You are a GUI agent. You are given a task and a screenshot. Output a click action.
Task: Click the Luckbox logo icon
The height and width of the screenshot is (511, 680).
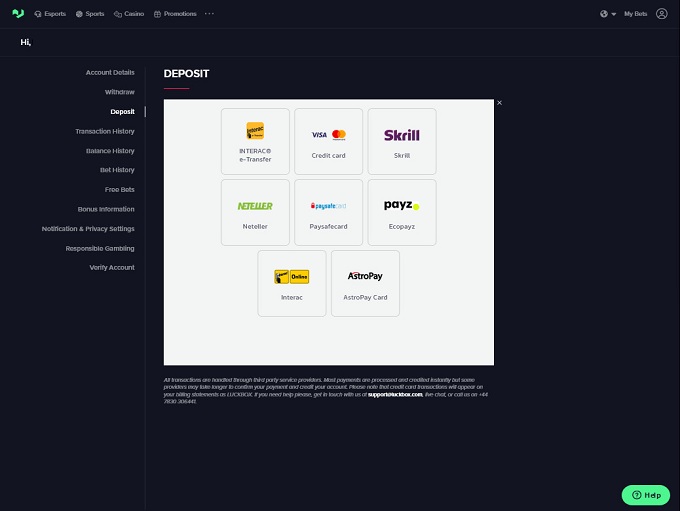pos(17,14)
